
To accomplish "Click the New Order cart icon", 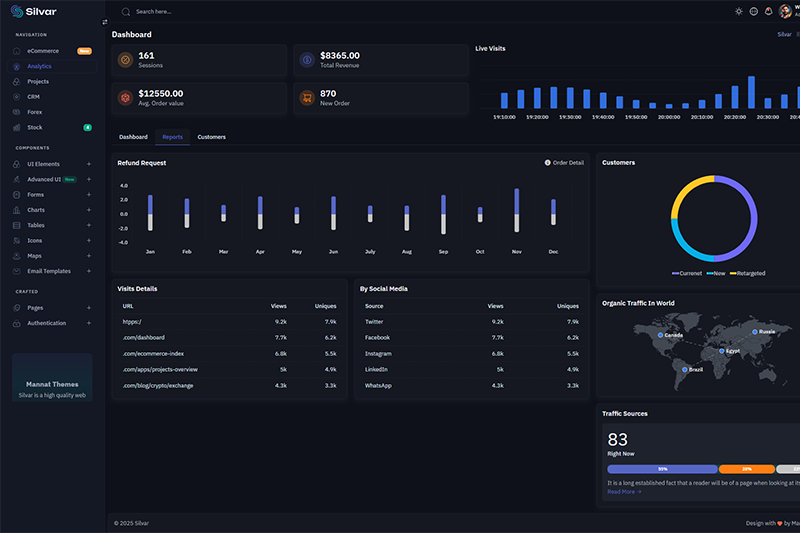I will pyautogui.click(x=307, y=98).
